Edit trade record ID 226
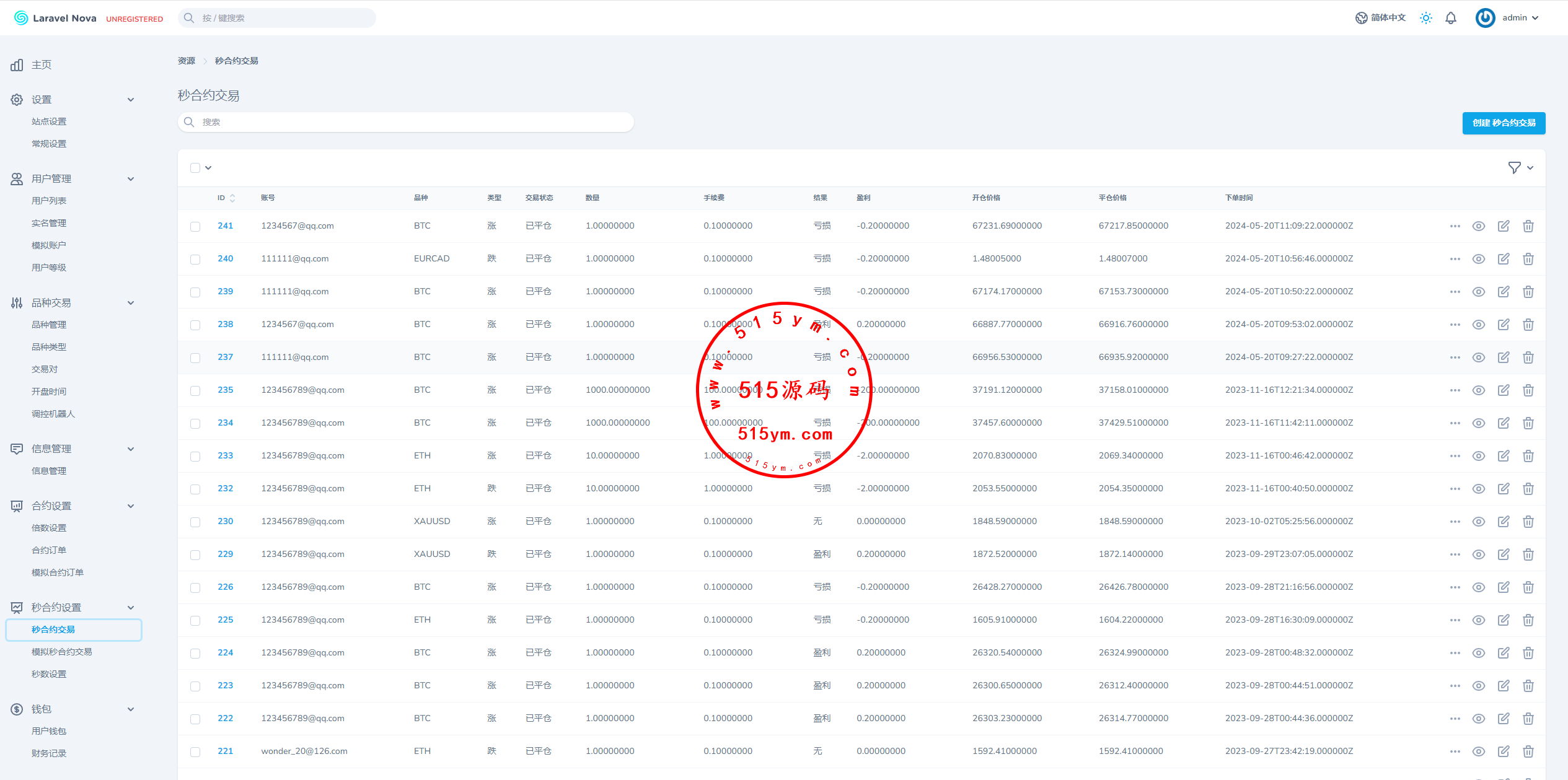1568x780 pixels. 1503,587
